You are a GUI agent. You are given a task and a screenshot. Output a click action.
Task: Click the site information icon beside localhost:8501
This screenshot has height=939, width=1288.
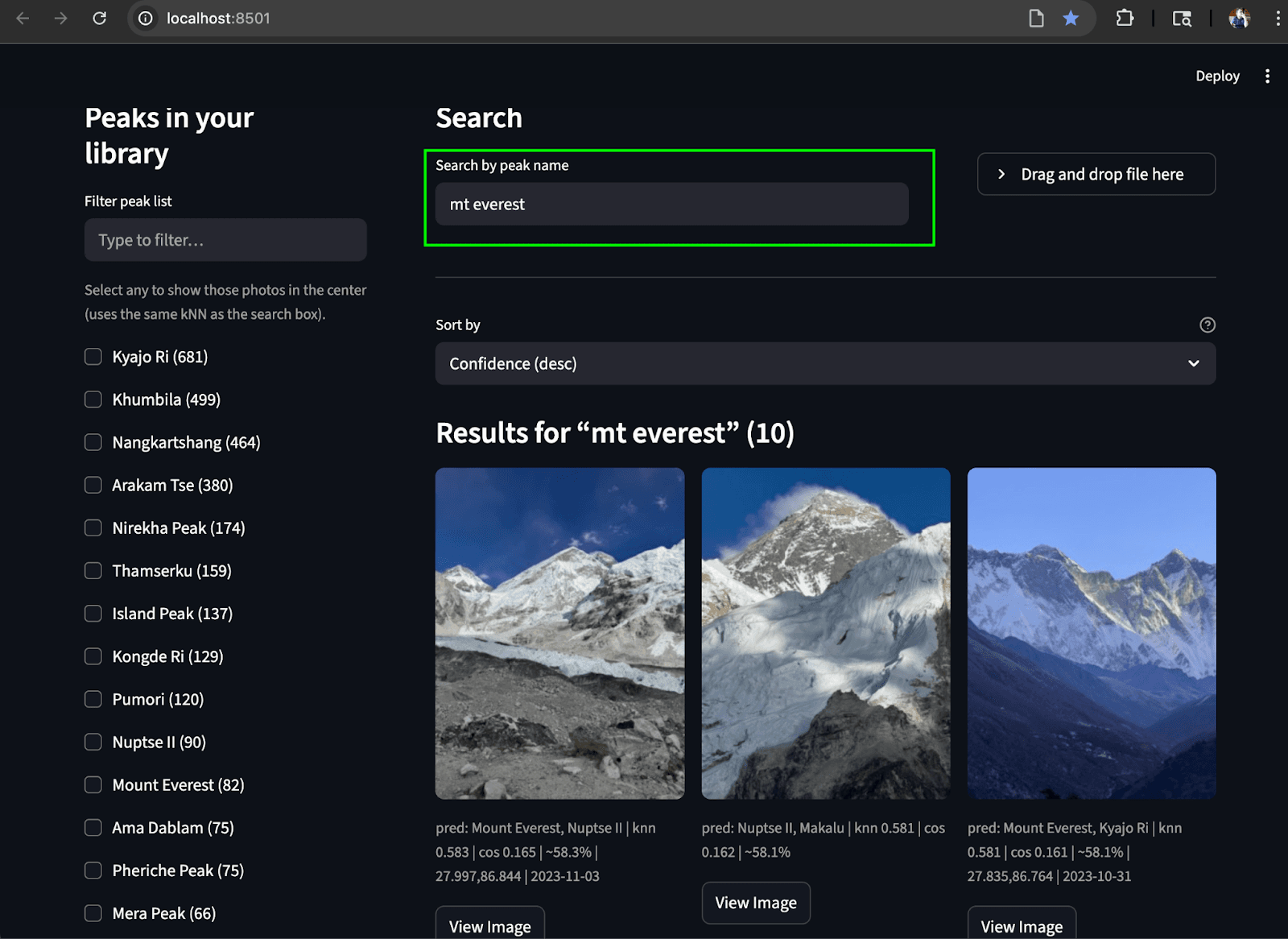144,18
